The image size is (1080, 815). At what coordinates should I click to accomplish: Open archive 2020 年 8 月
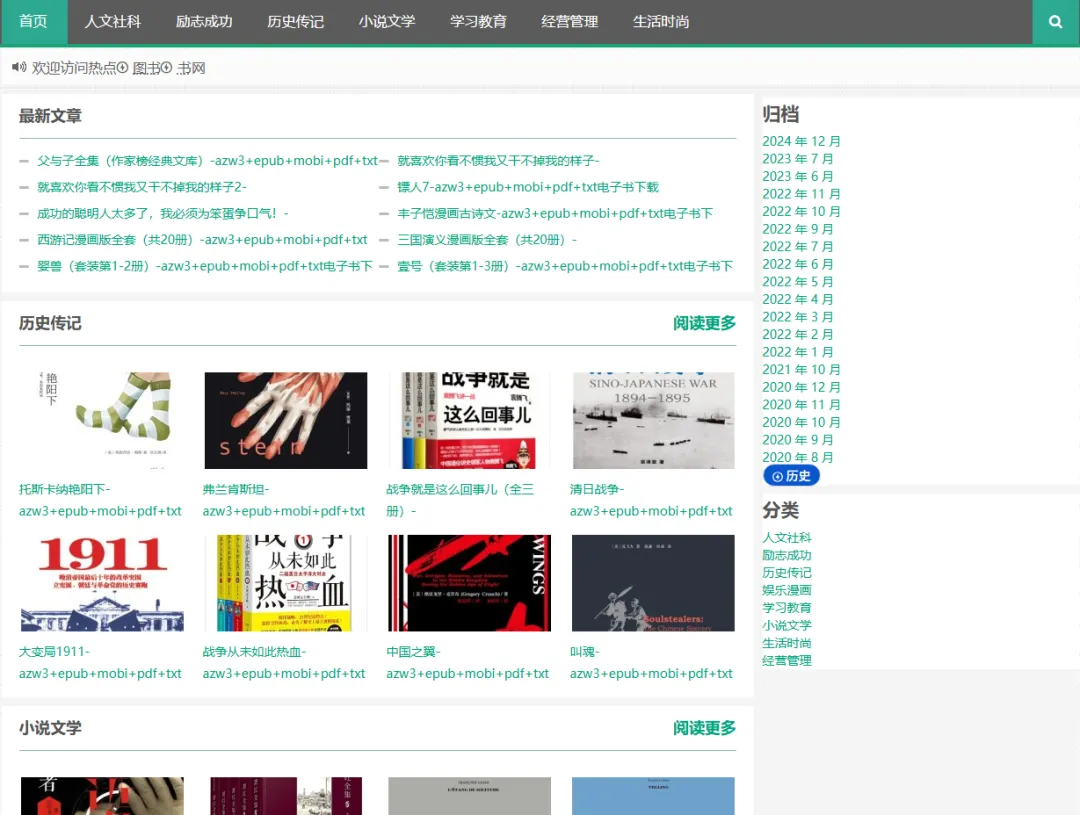798,457
